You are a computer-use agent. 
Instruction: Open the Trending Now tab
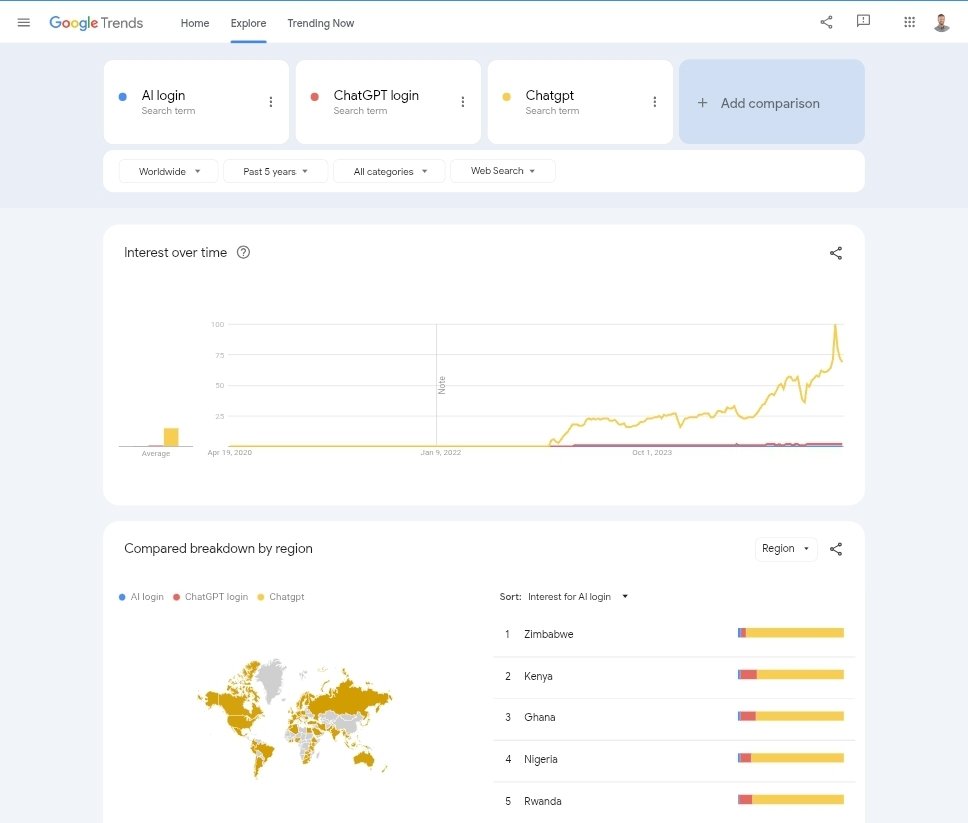(x=320, y=23)
